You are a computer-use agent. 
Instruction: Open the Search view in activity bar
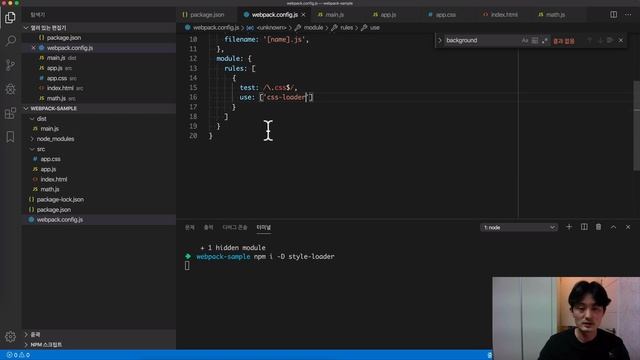pos(11,40)
